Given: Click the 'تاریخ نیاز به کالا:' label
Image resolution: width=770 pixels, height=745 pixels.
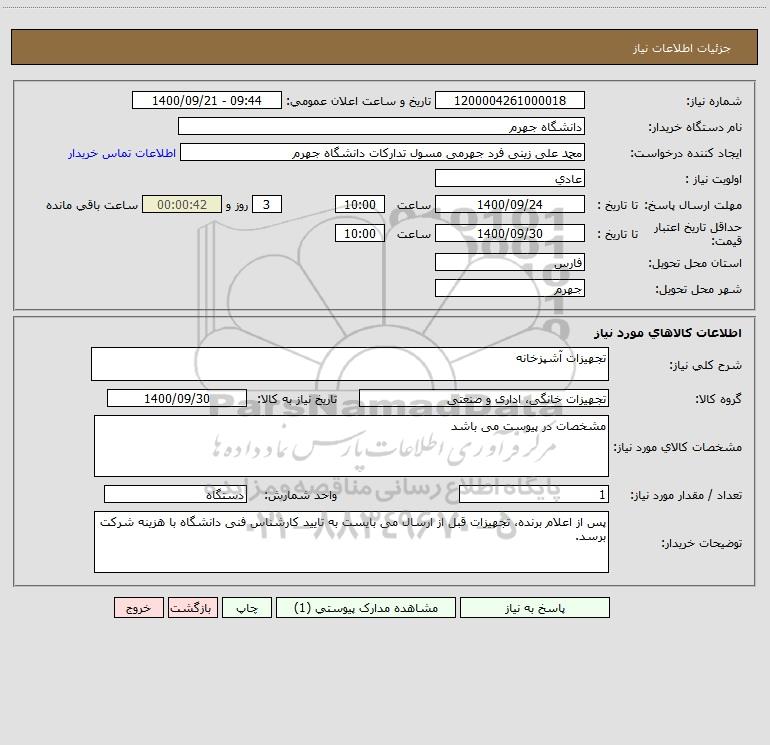Looking at the screenshot, I should (297, 399).
